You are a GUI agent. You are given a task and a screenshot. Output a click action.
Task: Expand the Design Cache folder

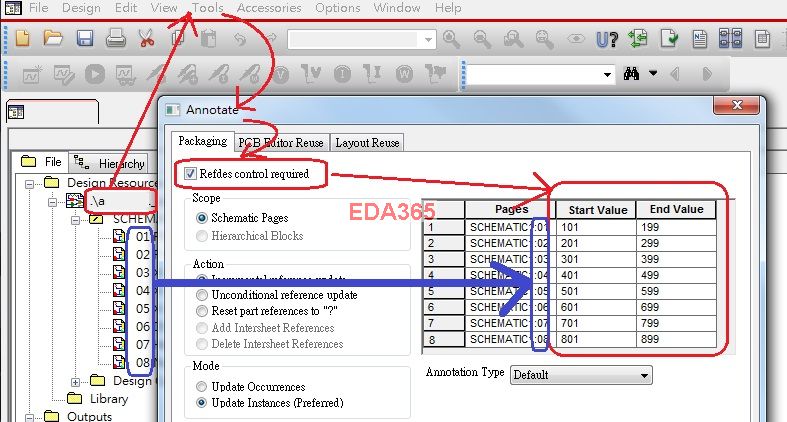tap(75, 382)
